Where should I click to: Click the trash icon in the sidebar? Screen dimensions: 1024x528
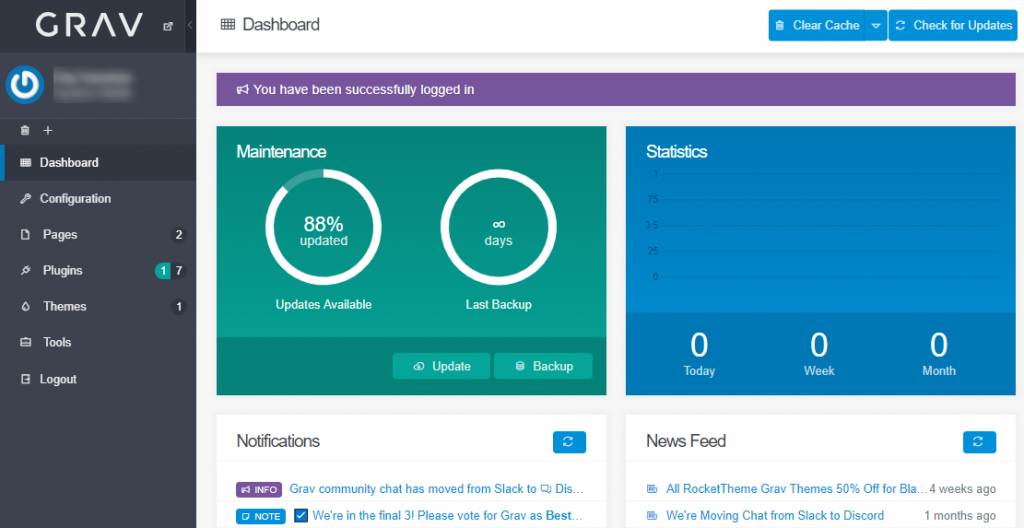(25, 131)
